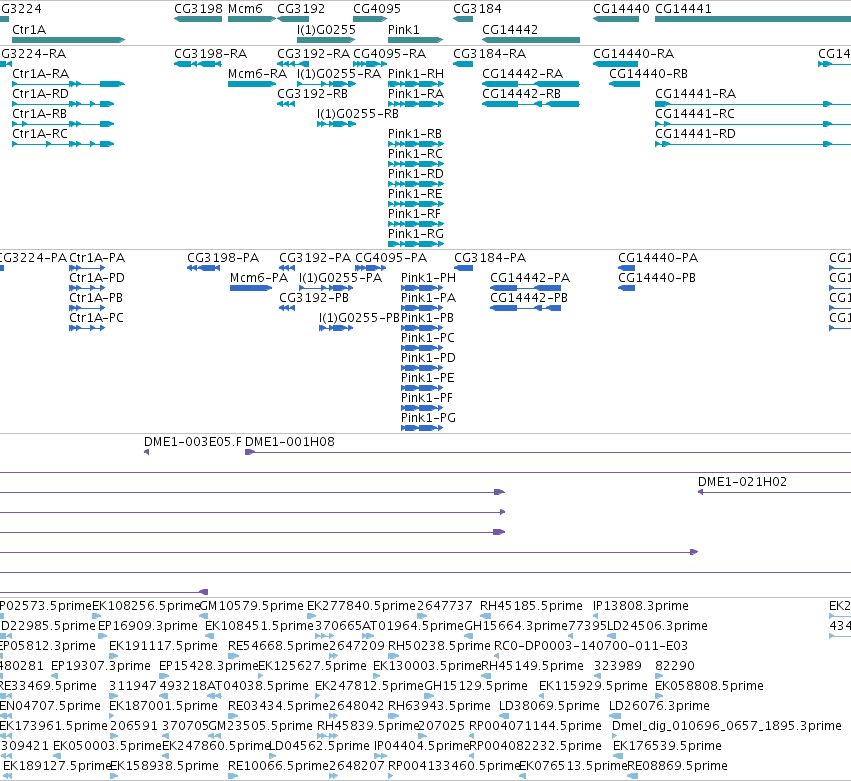Viewport: 851px width, 781px height.
Task: Select transcript Pink1-RE
Action: (x=416, y=204)
